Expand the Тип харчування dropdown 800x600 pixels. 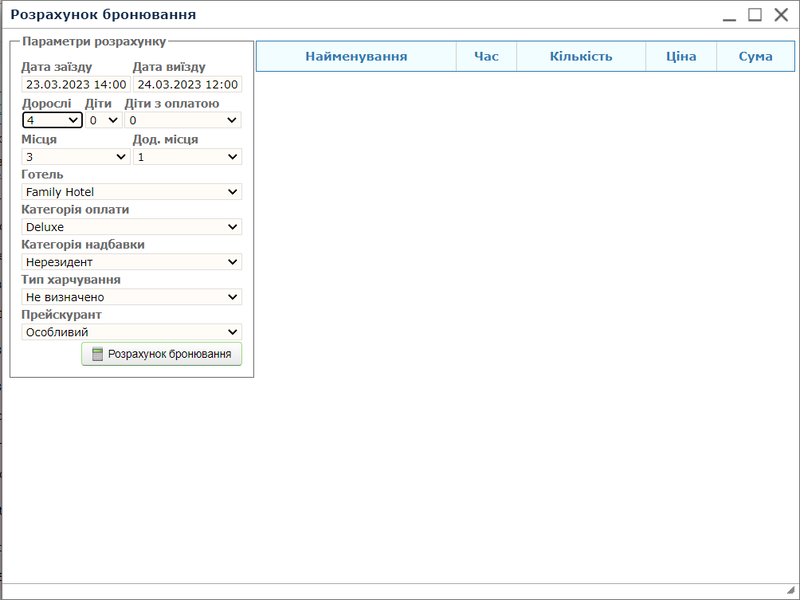click(131, 297)
